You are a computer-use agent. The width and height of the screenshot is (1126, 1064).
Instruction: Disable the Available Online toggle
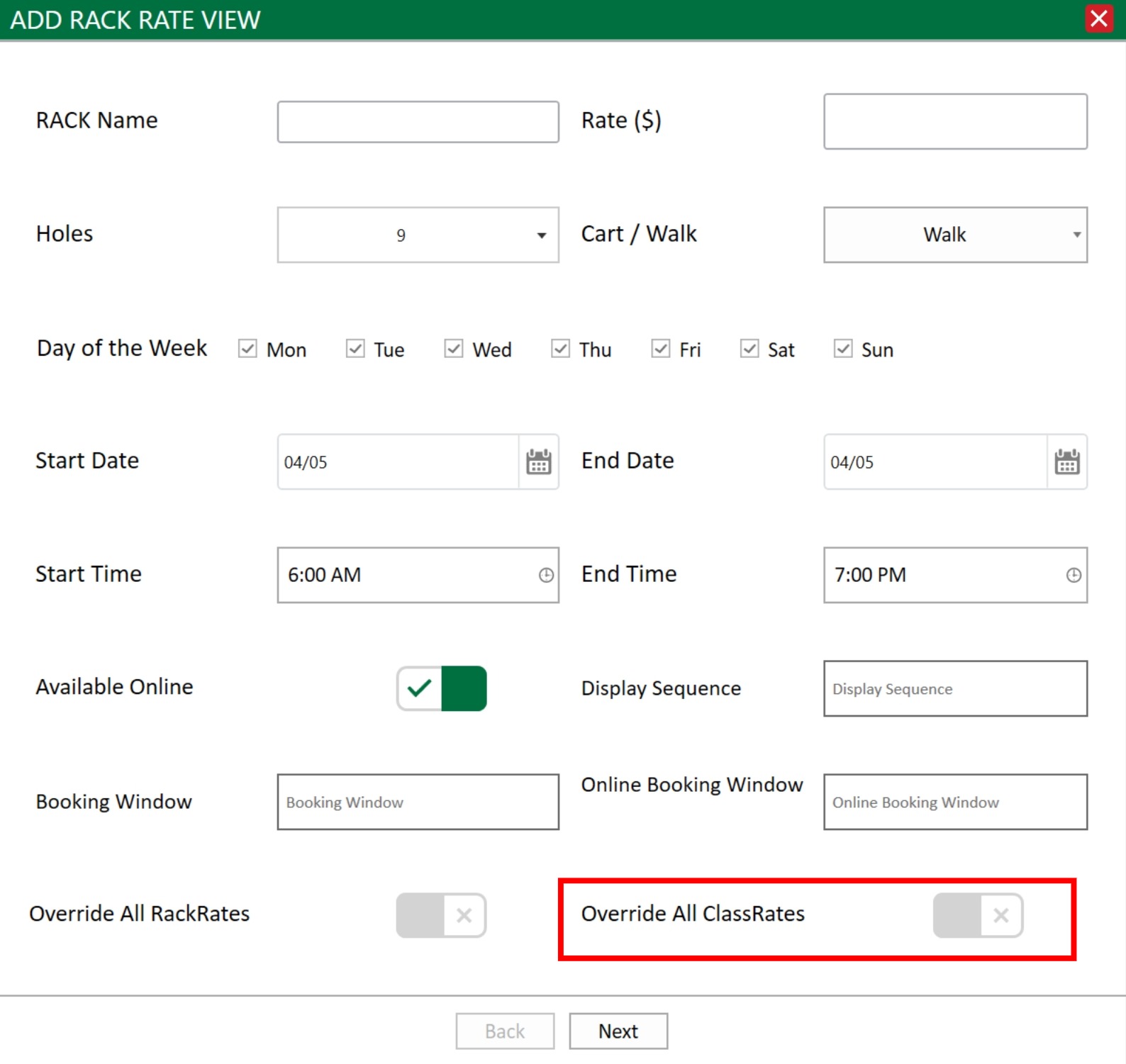[442, 688]
